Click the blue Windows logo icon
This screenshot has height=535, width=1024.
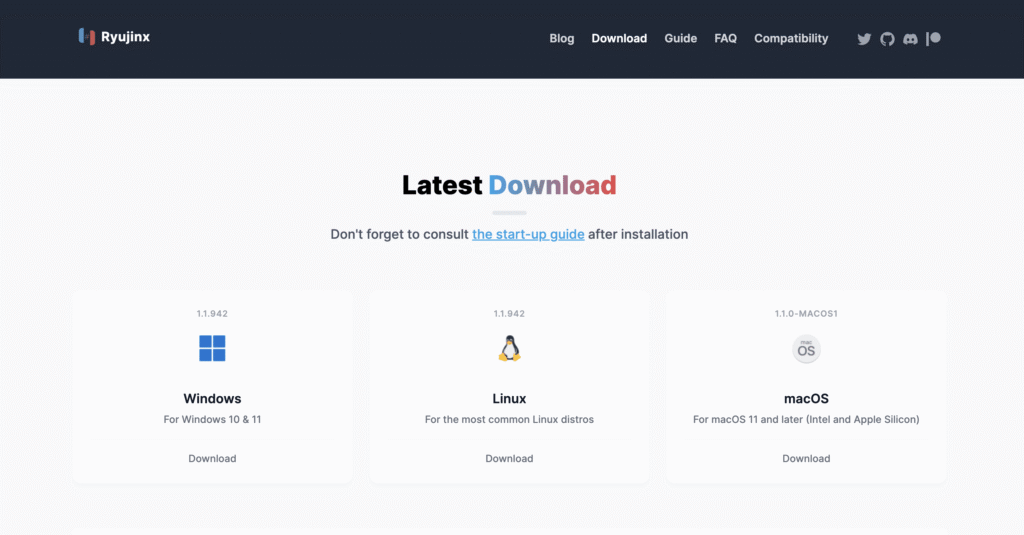[212, 348]
